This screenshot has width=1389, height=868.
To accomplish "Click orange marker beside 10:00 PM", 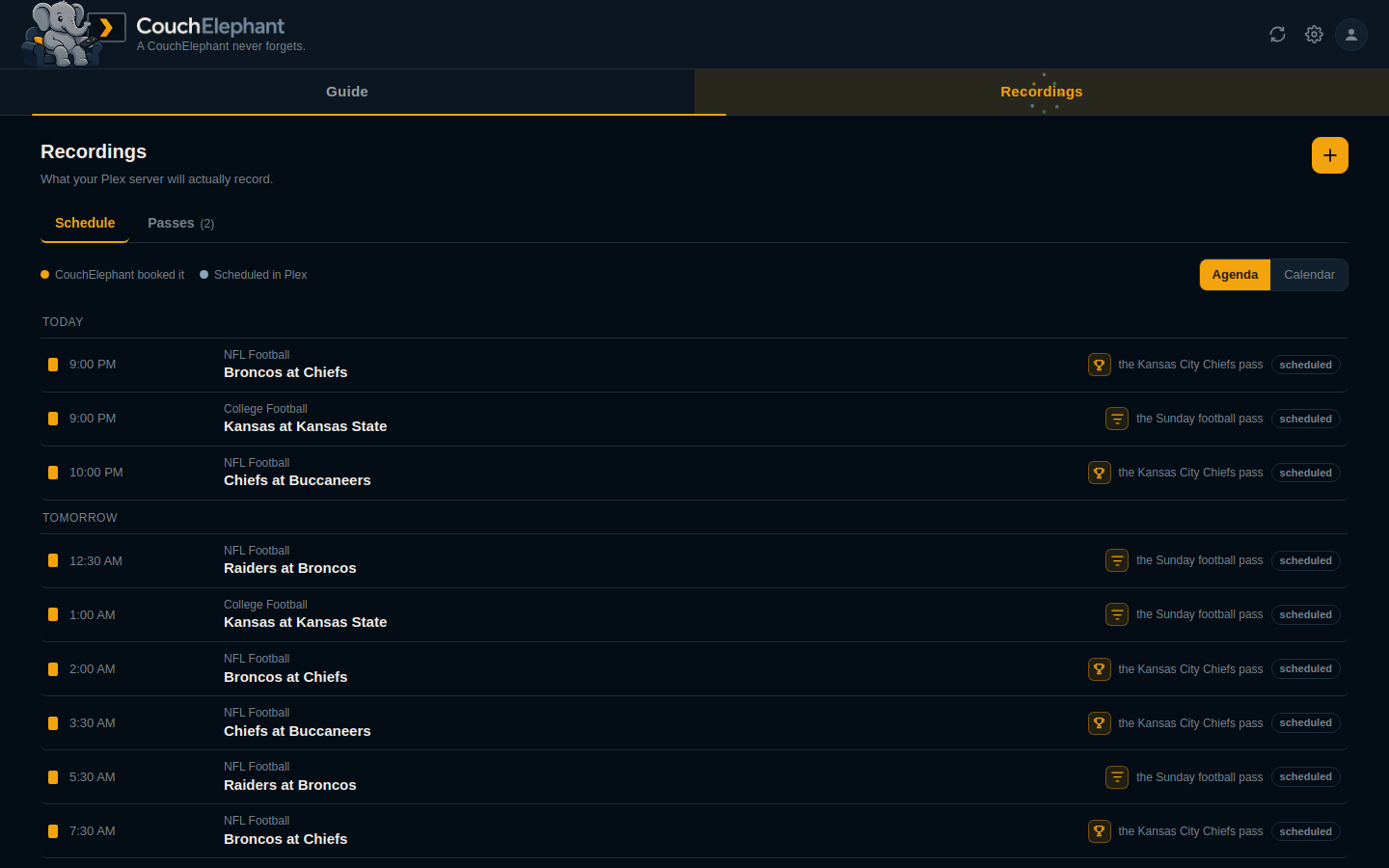I will coord(53,473).
